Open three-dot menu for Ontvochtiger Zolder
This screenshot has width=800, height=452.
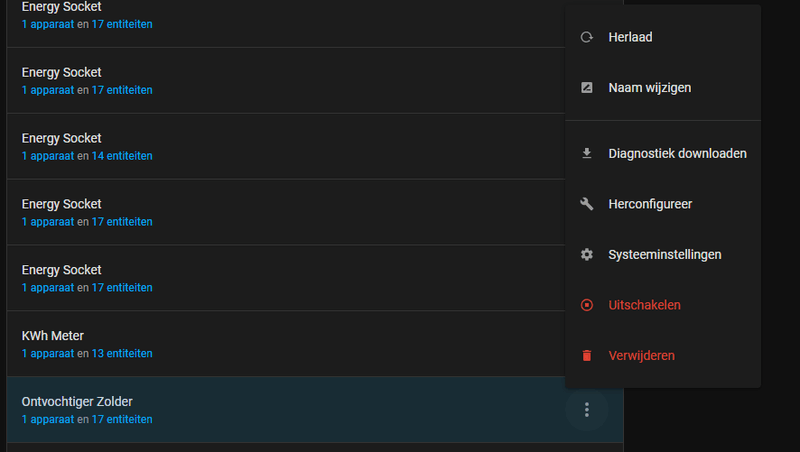pos(587,410)
